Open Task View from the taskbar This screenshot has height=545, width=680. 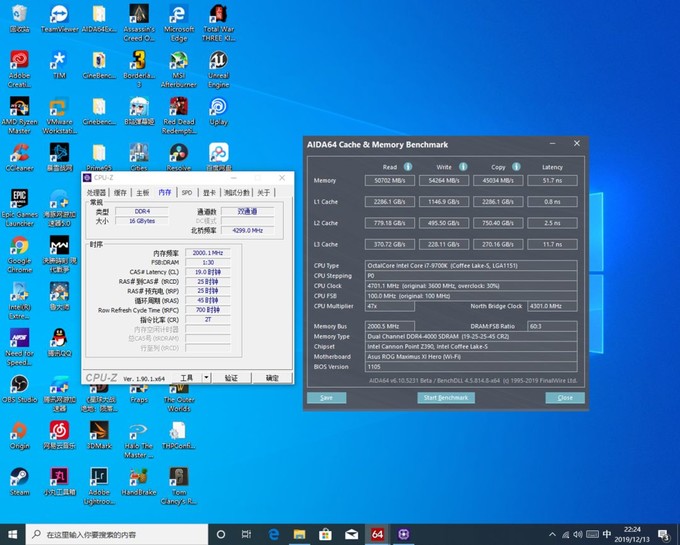point(246,534)
